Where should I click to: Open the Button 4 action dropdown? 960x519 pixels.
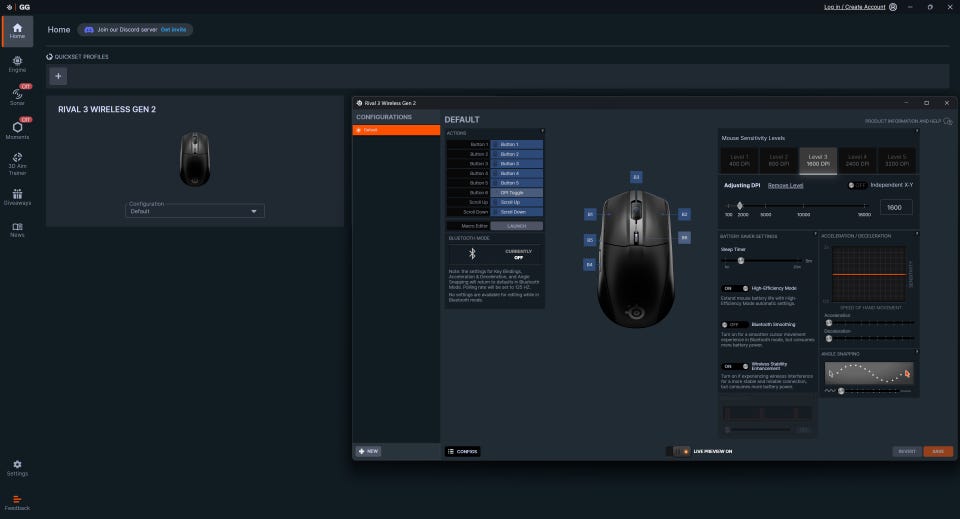coord(516,173)
